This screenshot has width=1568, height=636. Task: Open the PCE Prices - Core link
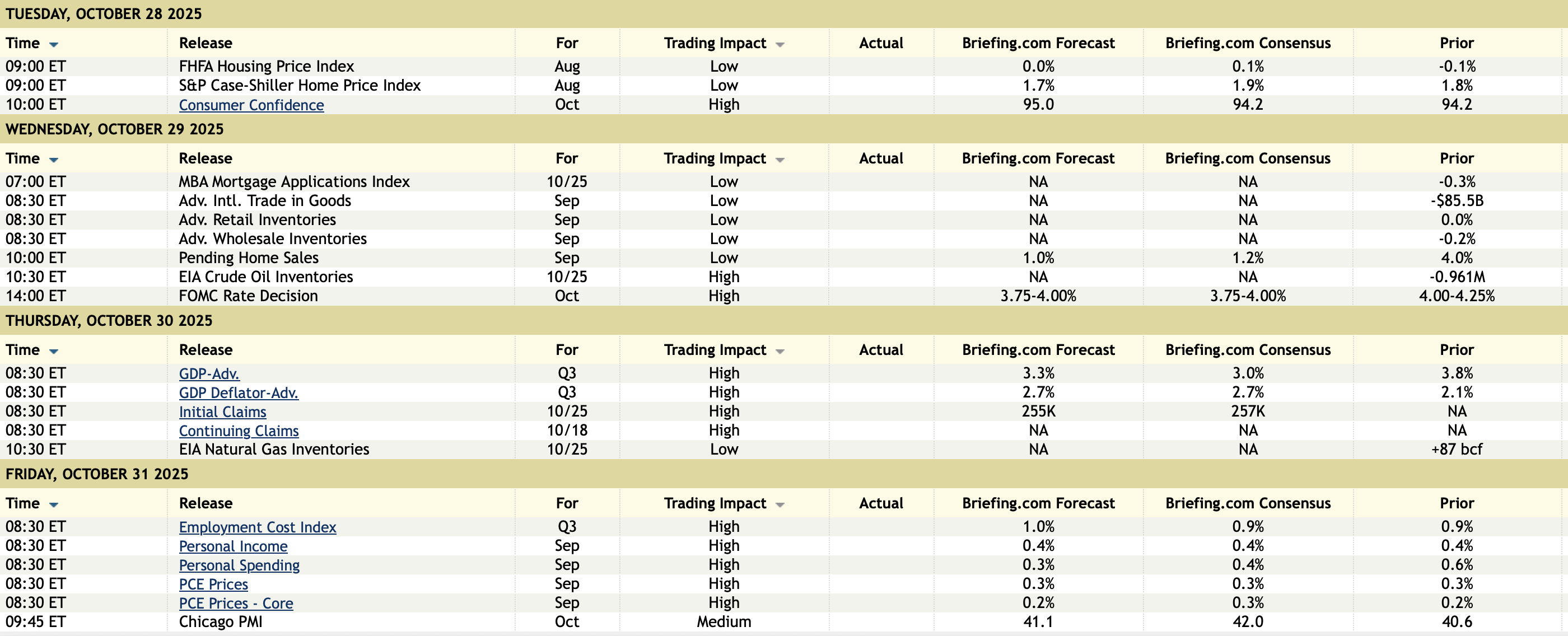coord(236,602)
